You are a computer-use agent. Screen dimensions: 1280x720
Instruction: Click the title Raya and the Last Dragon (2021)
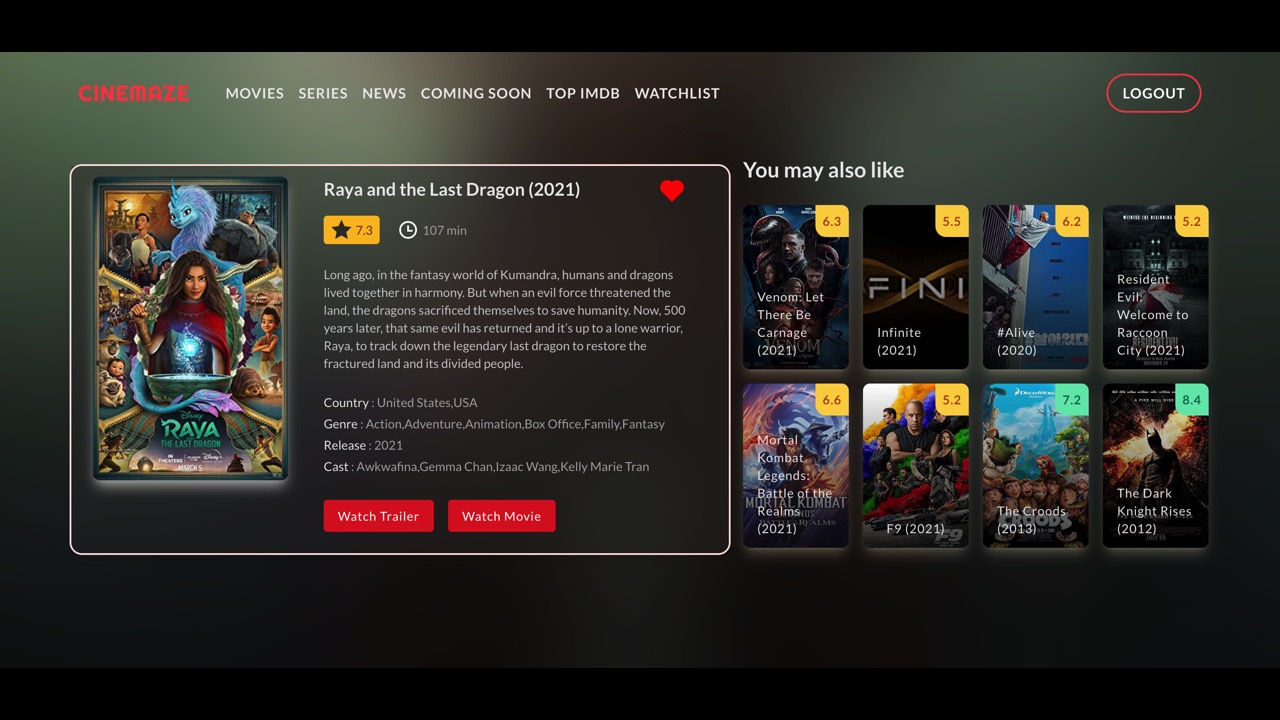452,189
